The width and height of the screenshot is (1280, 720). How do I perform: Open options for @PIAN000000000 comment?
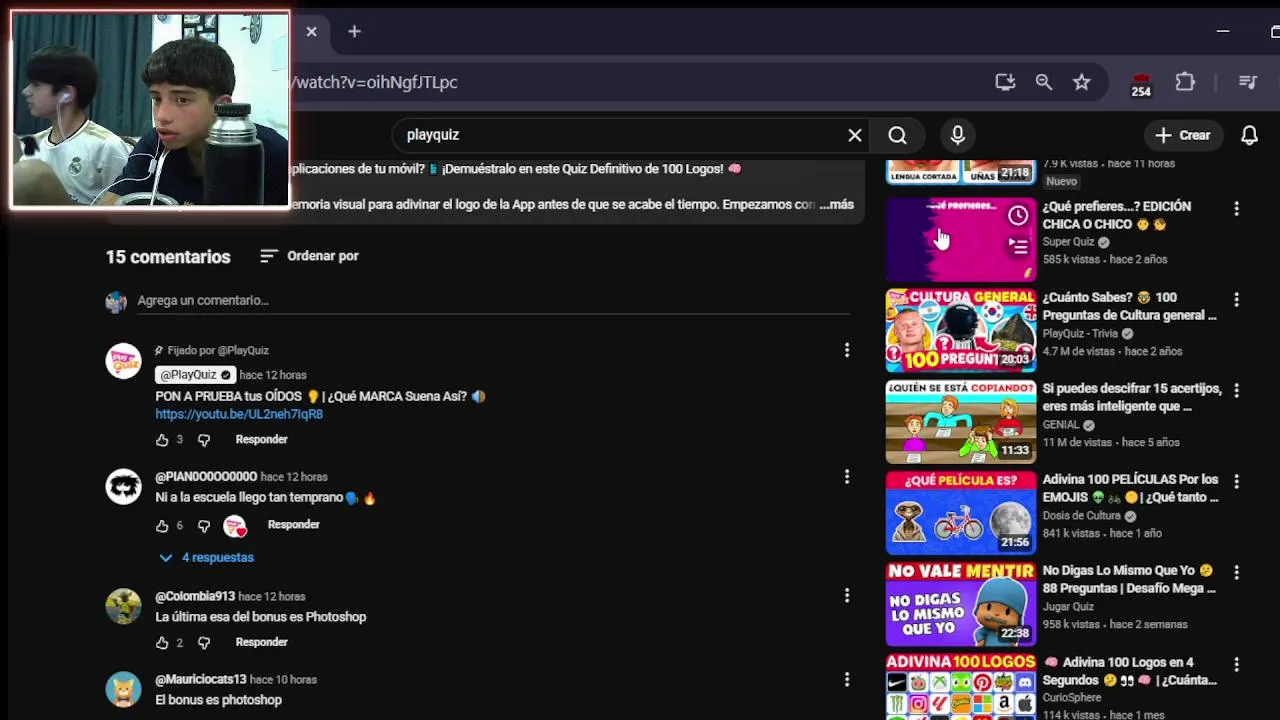(x=847, y=477)
